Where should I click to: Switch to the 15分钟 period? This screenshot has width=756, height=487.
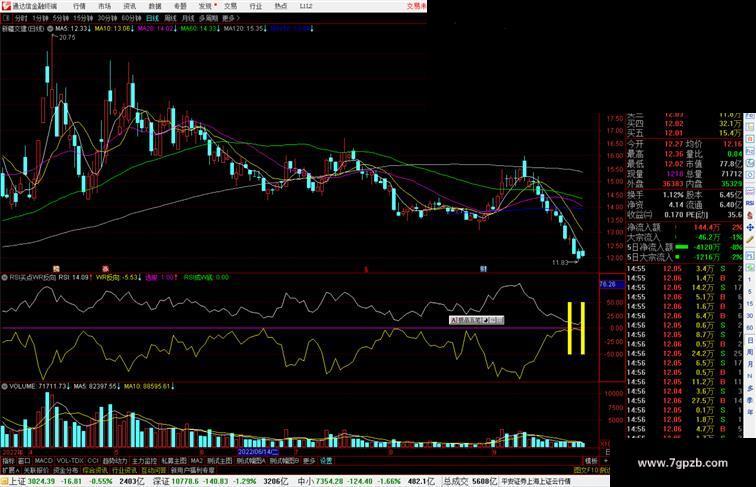(83, 18)
